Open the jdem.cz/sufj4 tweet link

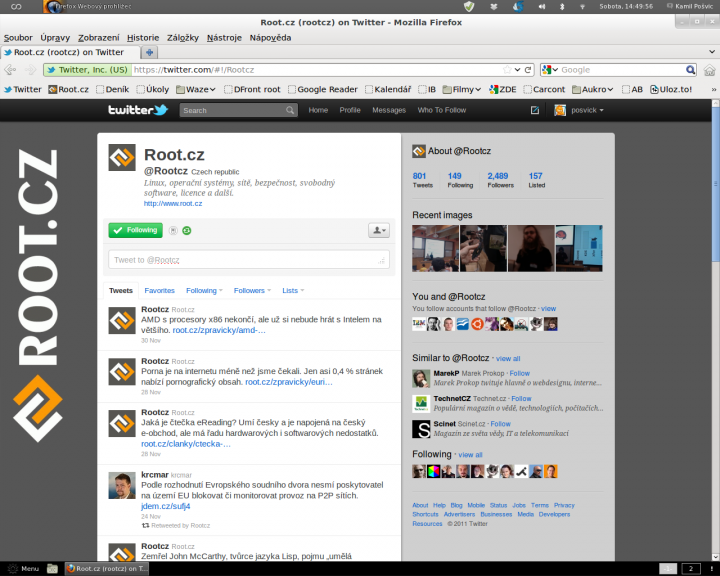(x=166, y=506)
